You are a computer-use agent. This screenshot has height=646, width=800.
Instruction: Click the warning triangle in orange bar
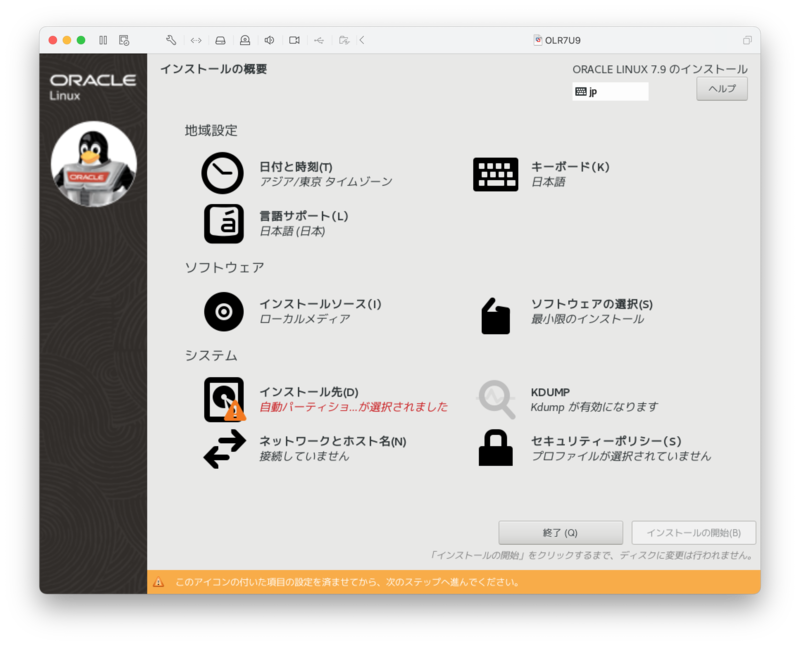159,582
